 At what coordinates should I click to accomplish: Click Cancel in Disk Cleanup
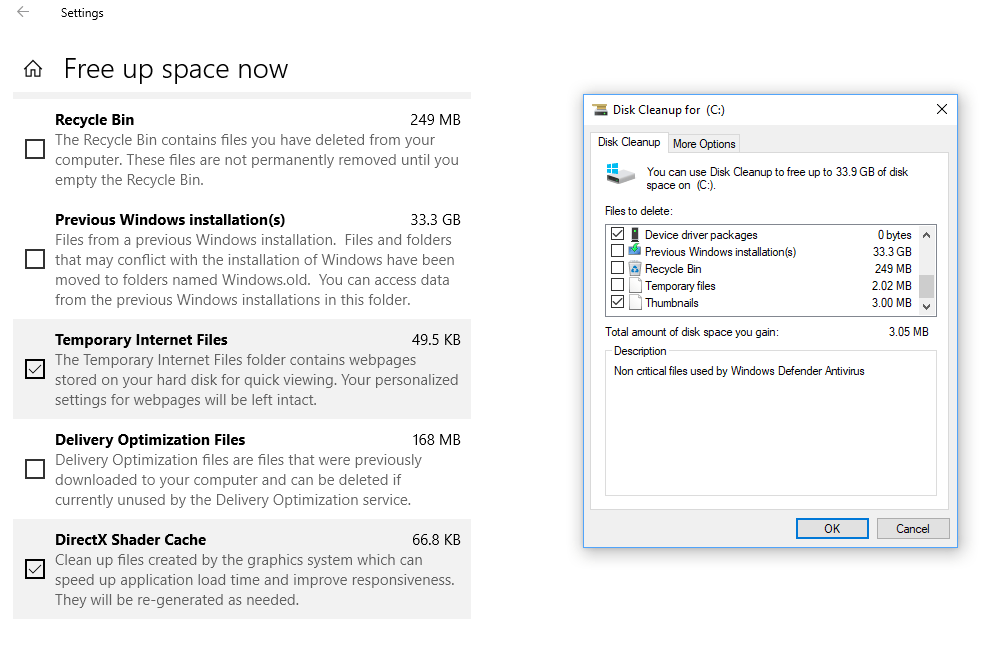(x=913, y=529)
